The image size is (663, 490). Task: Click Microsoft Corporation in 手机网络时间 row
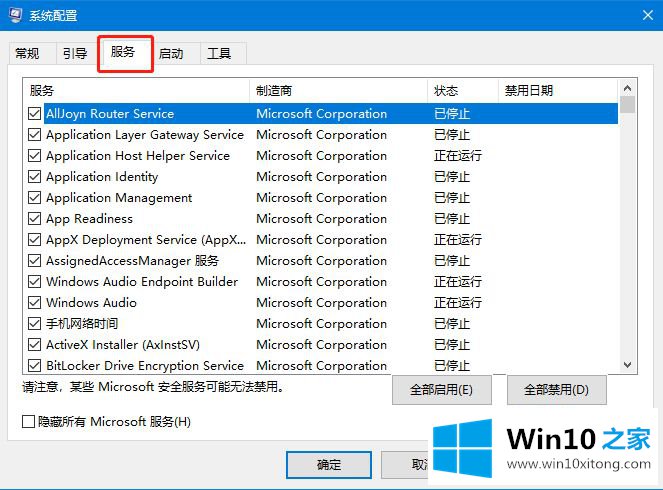tap(321, 323)
